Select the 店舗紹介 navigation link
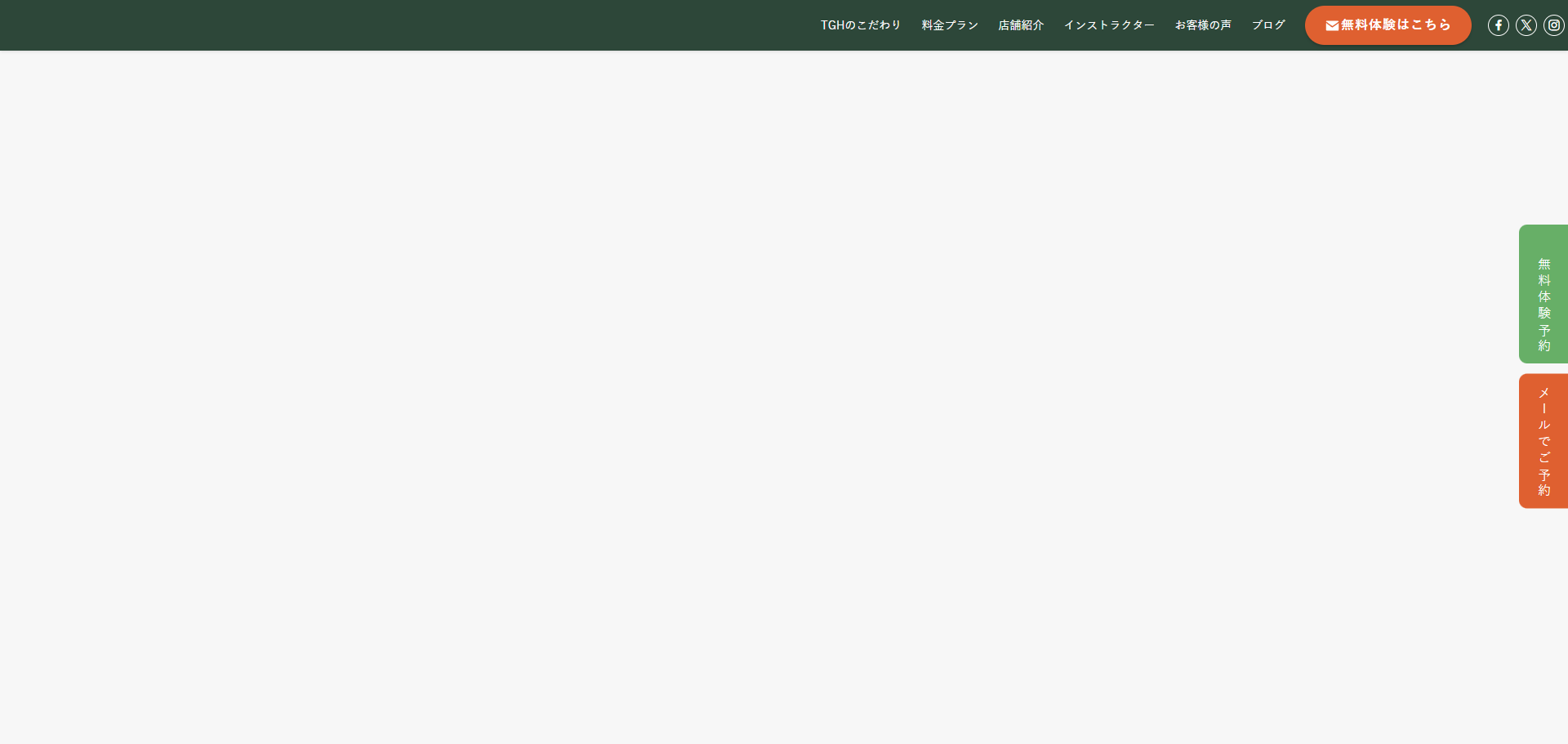The width and height of the screenshot is (1568, 744). (1021, 25)
